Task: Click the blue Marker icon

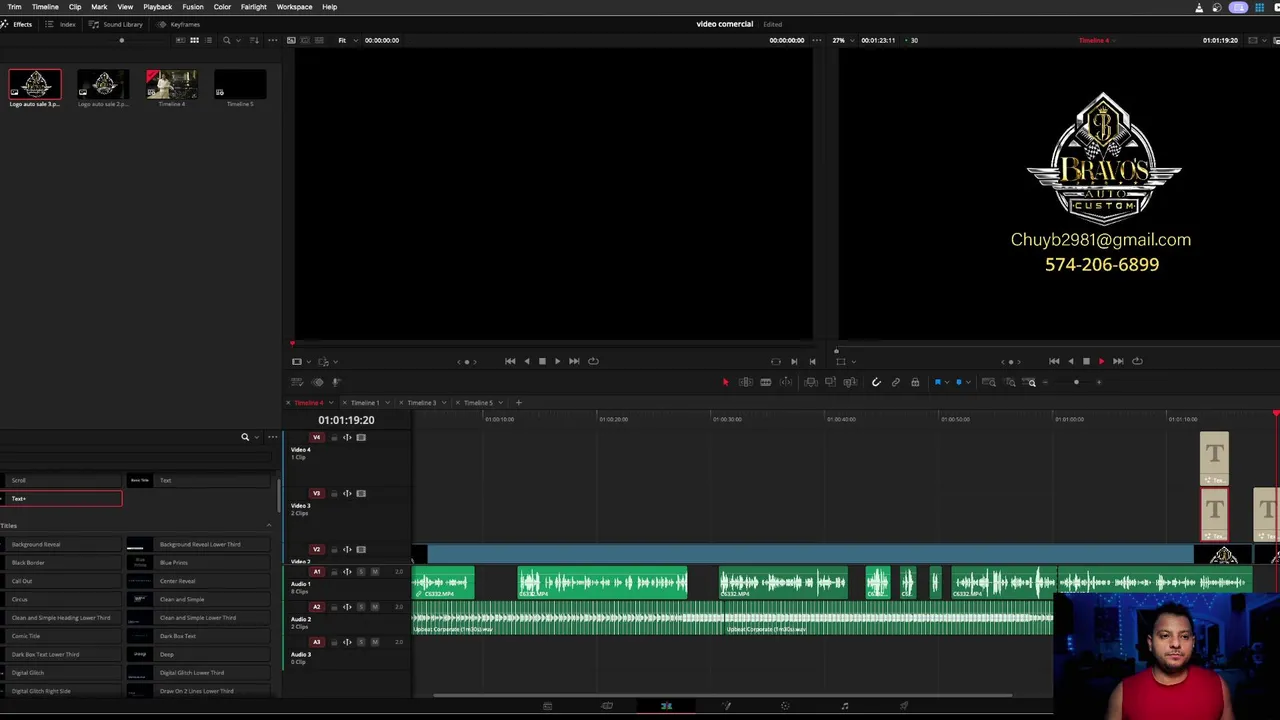Action: pos(958,382)
